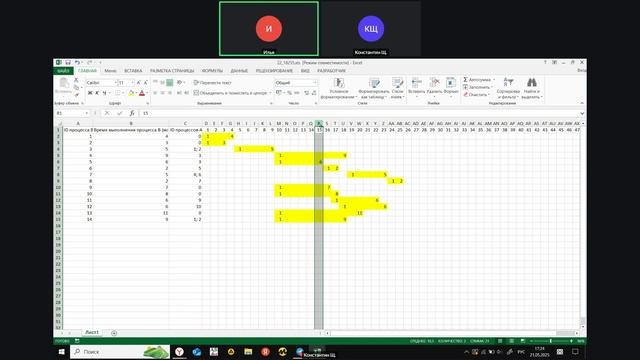Click Merge and Center (Объединить и поместить в центре)
Viewport: 640px width, 360px height.
pos(230,93)
